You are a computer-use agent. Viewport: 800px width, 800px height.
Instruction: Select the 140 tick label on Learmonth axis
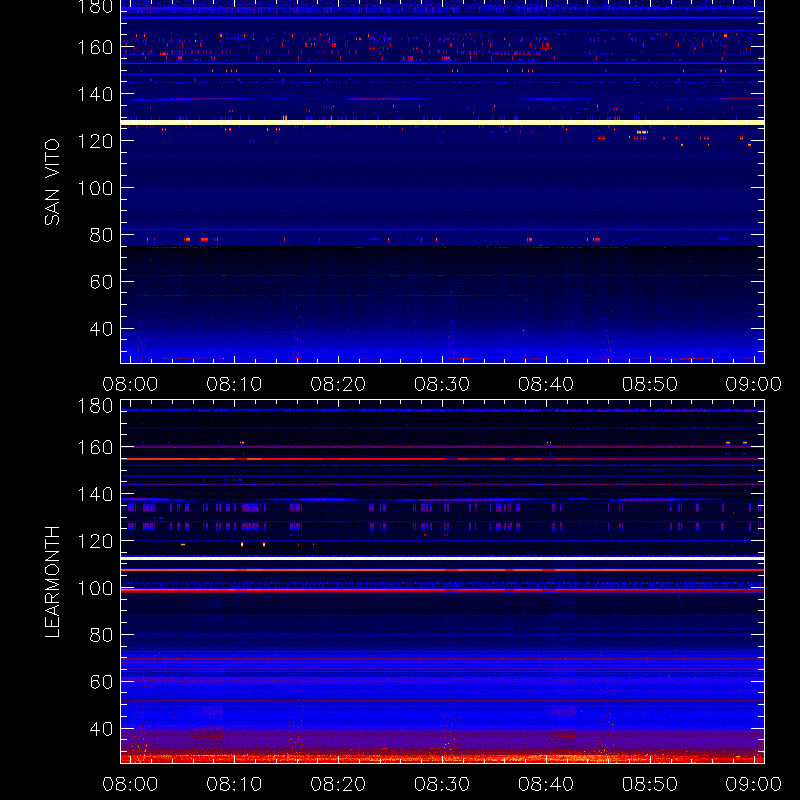pyautogui.click(x=95, y=494)
